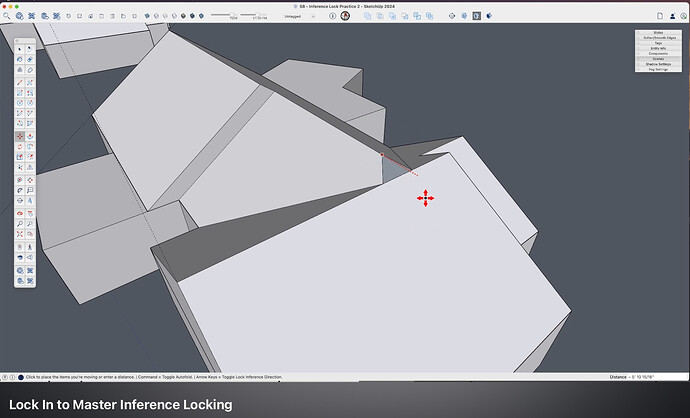
Task: Open the search magnifier in top toolbar
Action: coord(7,16)
